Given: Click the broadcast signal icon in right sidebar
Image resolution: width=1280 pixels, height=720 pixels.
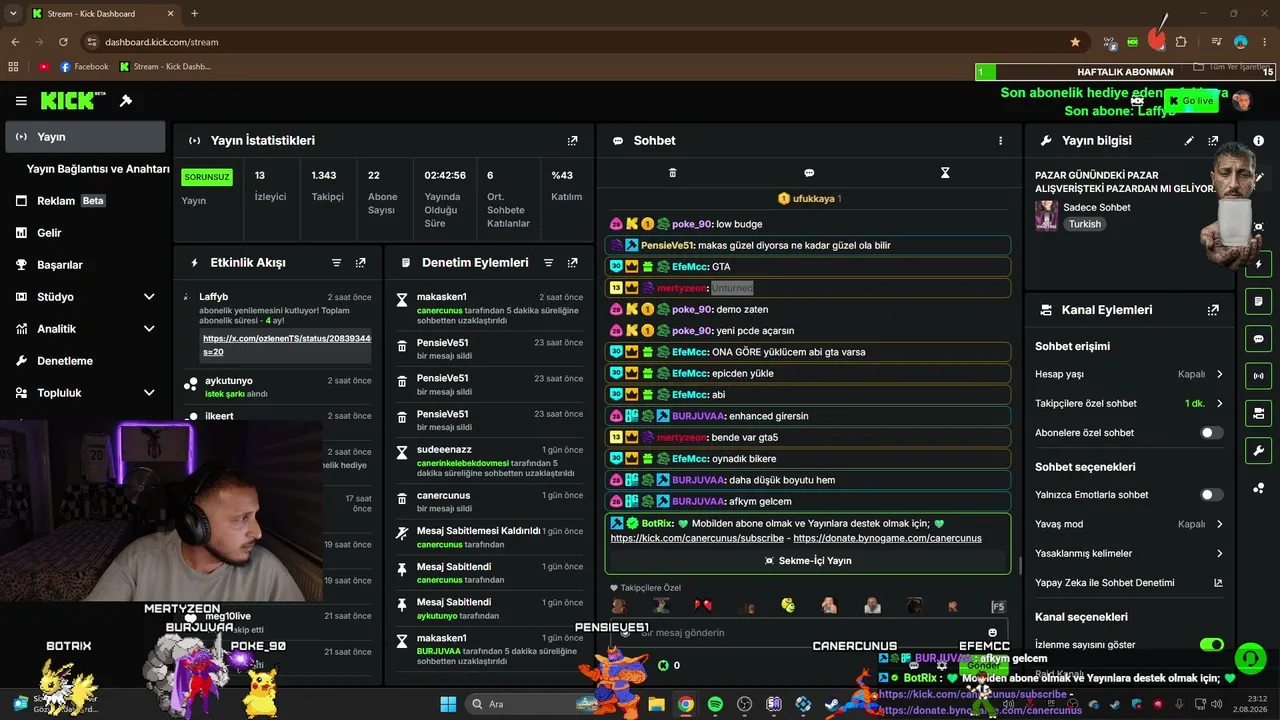Looking at the screenshot, I should 1258,376.
